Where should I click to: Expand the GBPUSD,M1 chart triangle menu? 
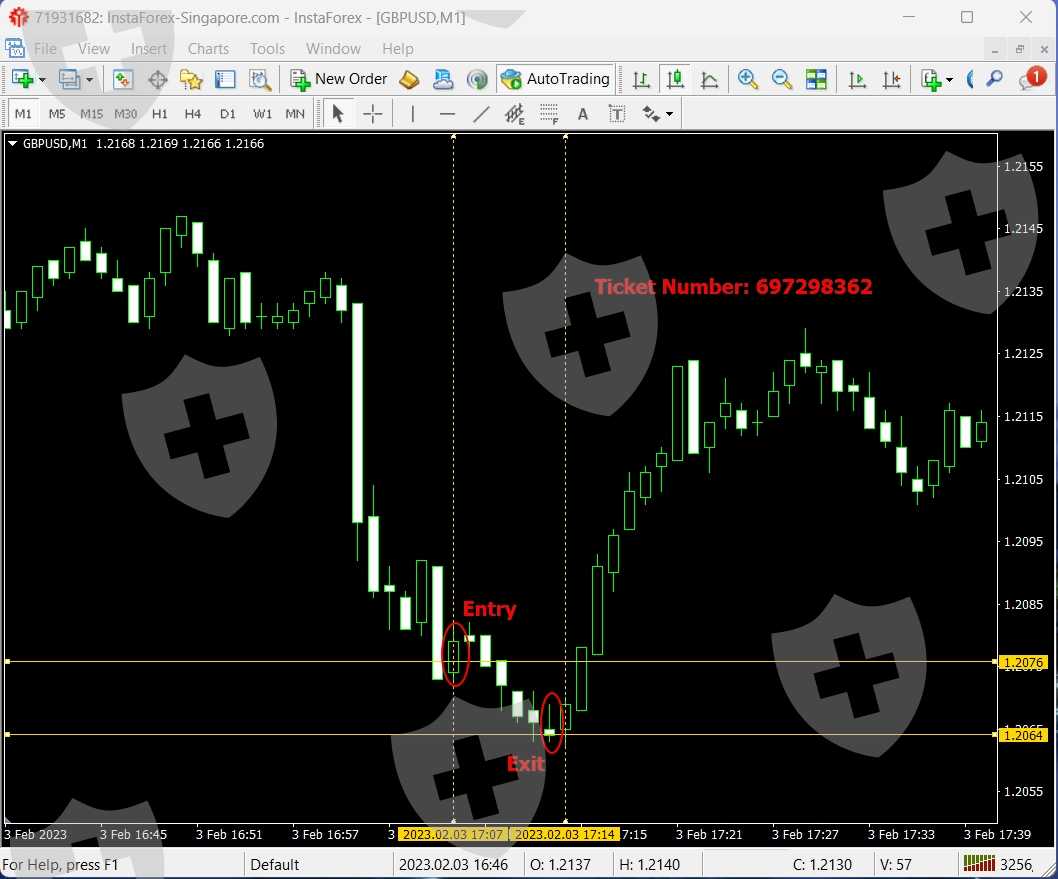coord(12,143)
